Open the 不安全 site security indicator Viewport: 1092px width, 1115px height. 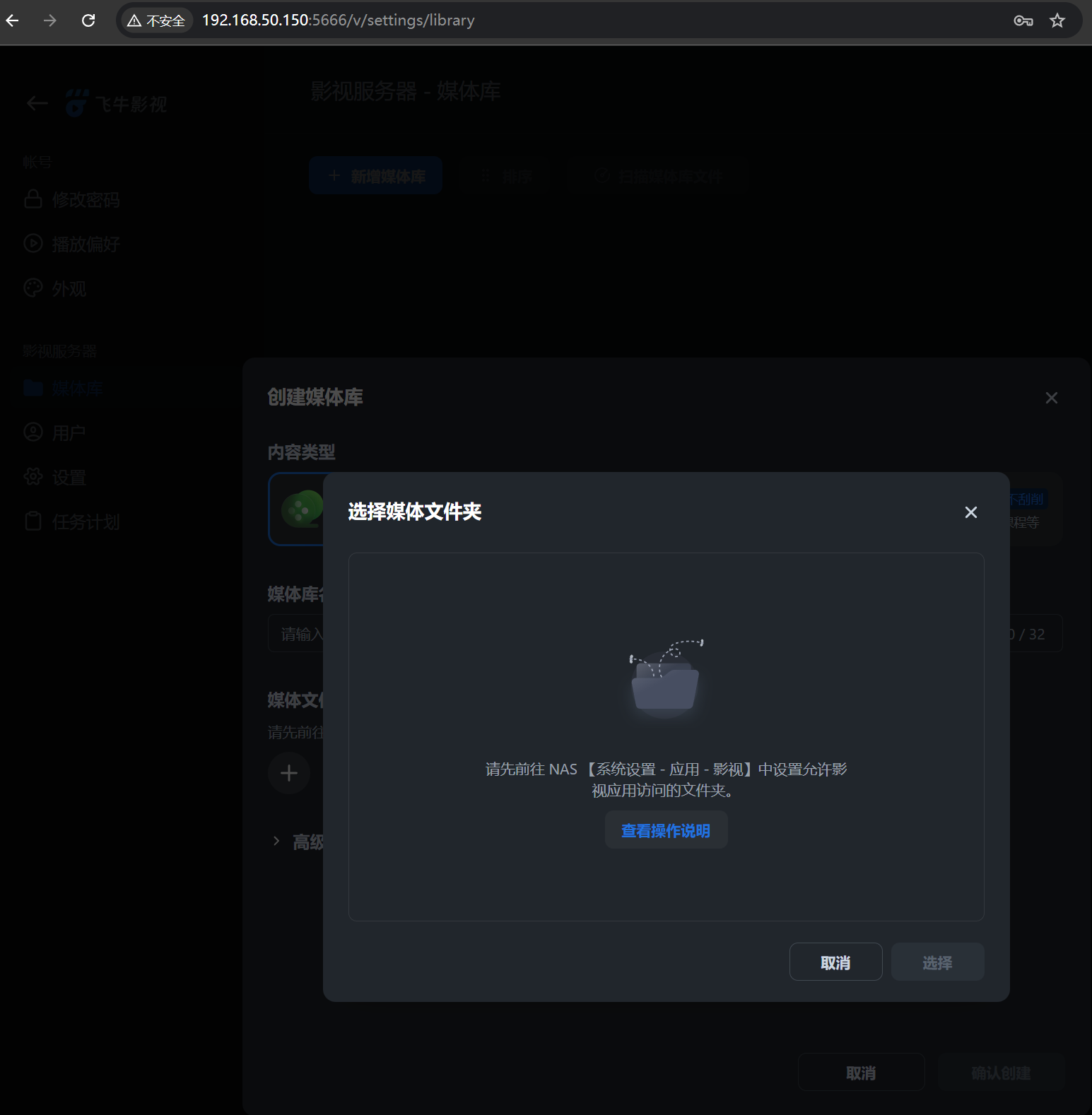156,20
